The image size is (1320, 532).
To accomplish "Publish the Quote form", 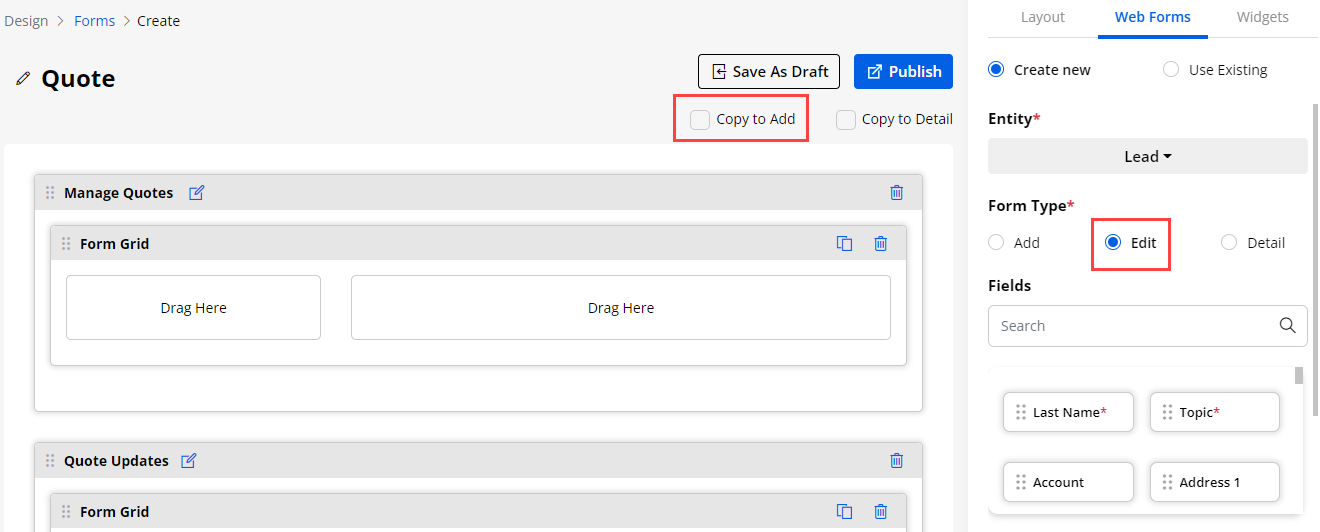I will tap(903, 71).
